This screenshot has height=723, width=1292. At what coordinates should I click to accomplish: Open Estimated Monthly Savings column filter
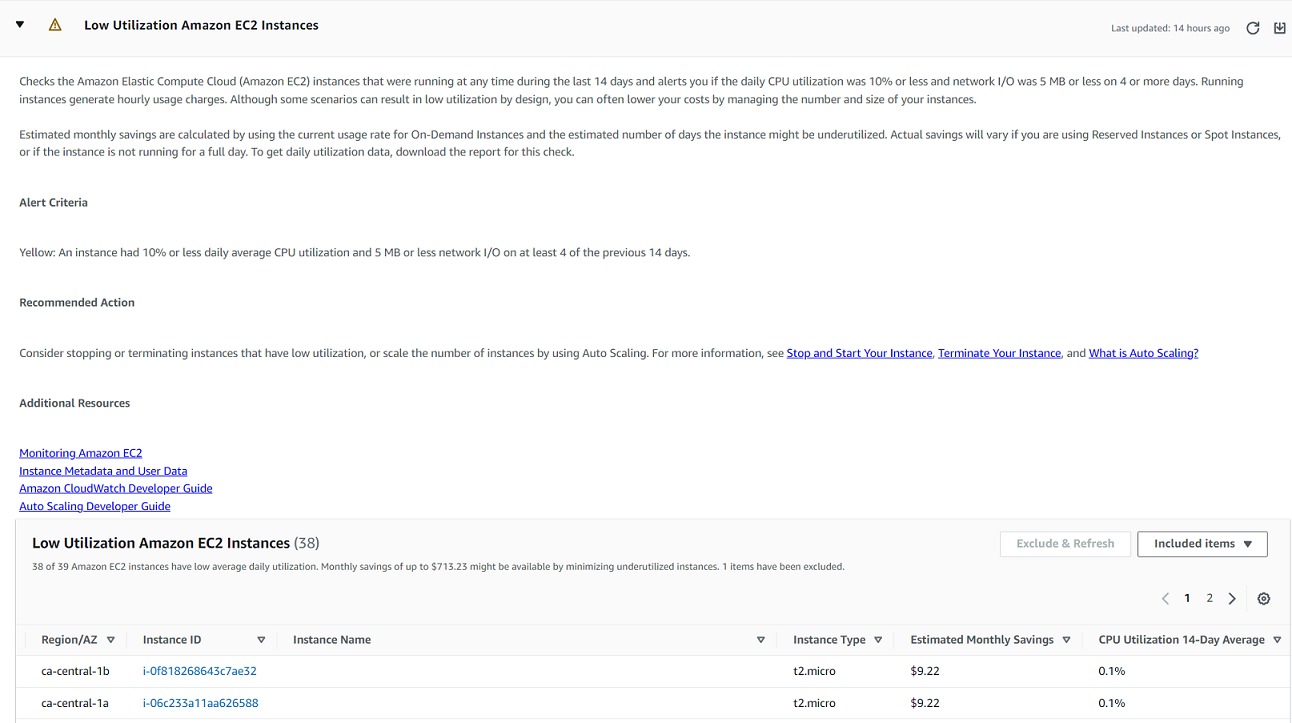coord(1066,639)
